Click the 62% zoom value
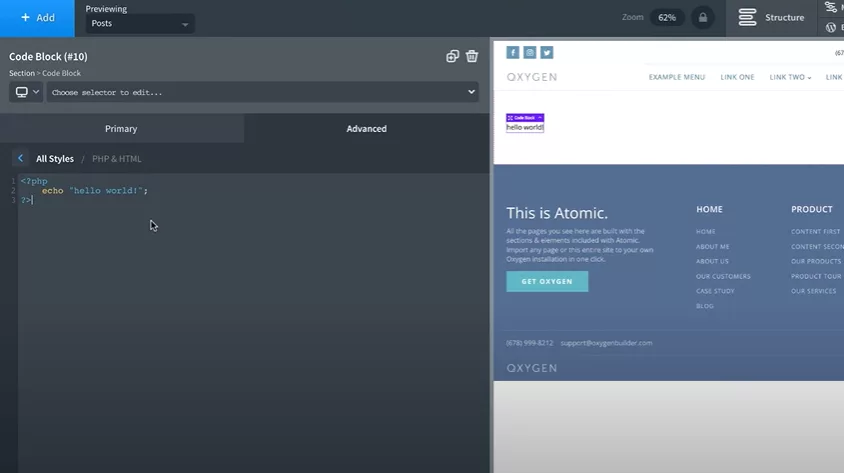The image size is (844, 473). (666, 18)
